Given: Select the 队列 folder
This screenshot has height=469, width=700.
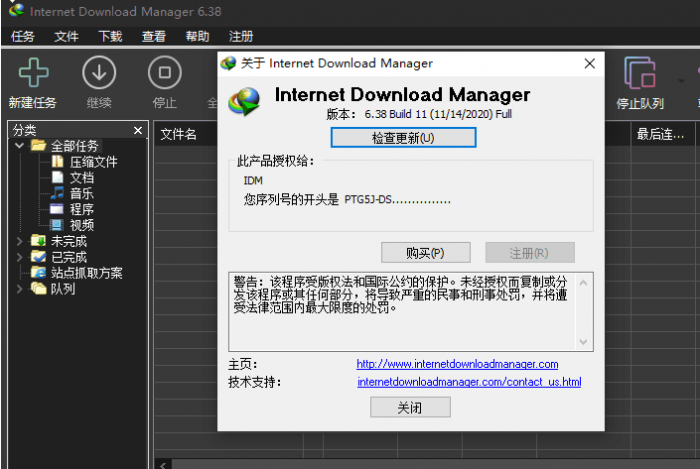Looking at the screenshot, I should coord(62,289).
